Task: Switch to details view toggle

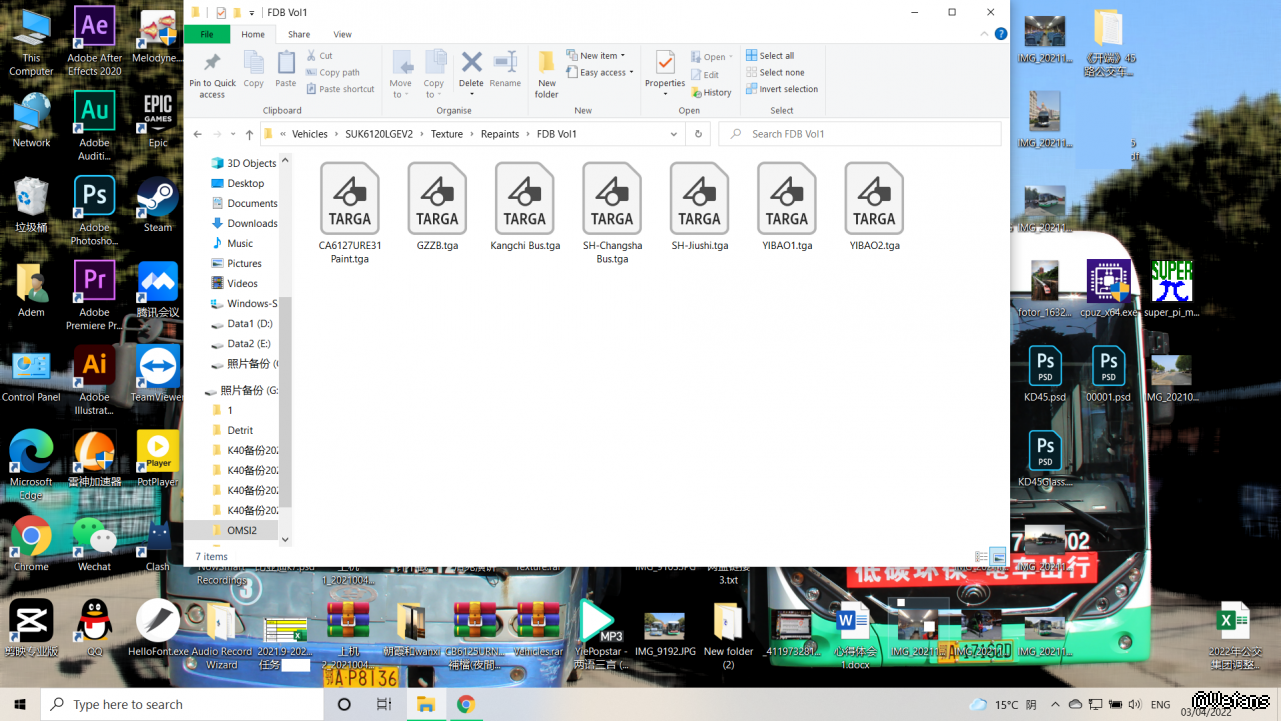Action: [x=981, y=557]
